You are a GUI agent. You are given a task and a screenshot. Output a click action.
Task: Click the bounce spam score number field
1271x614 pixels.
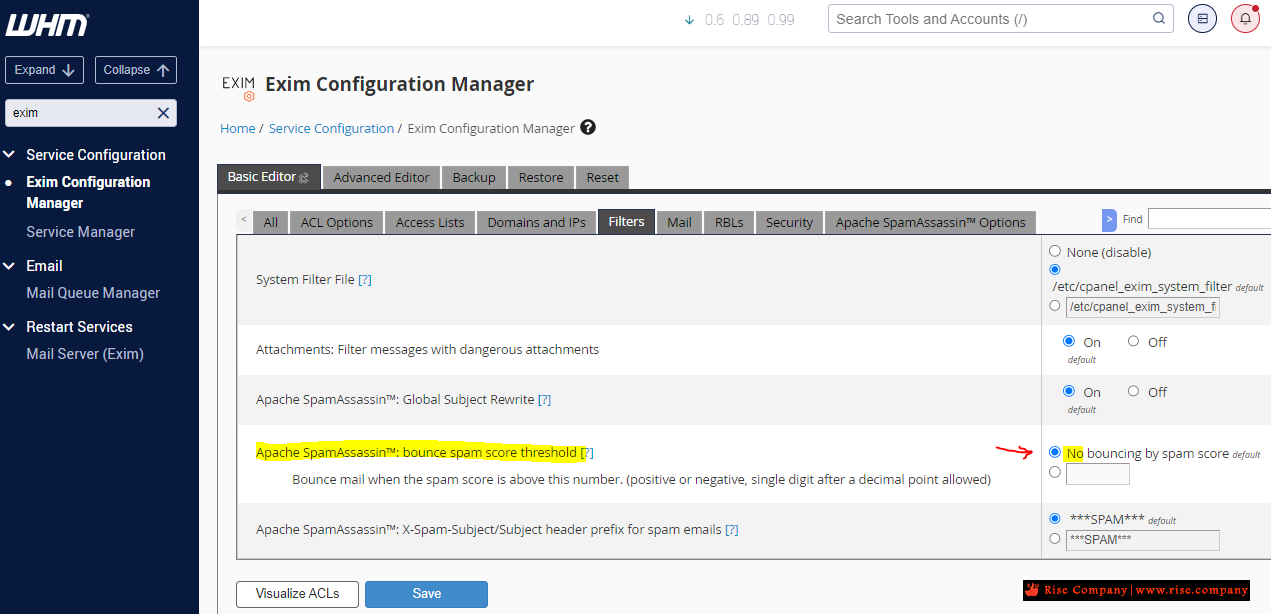(1098, 474)
